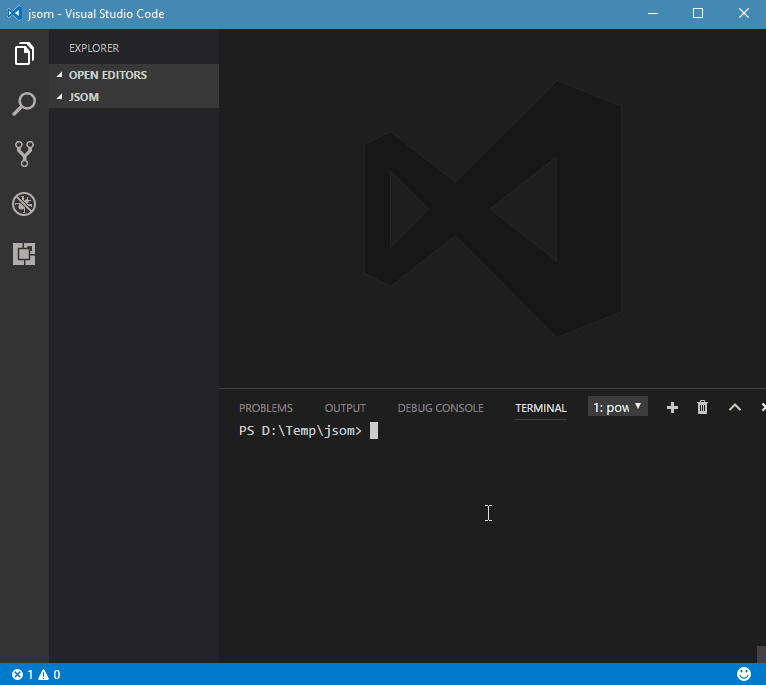
Task: Click the VS Code logo in the title bar
Action: coord(15,13)
